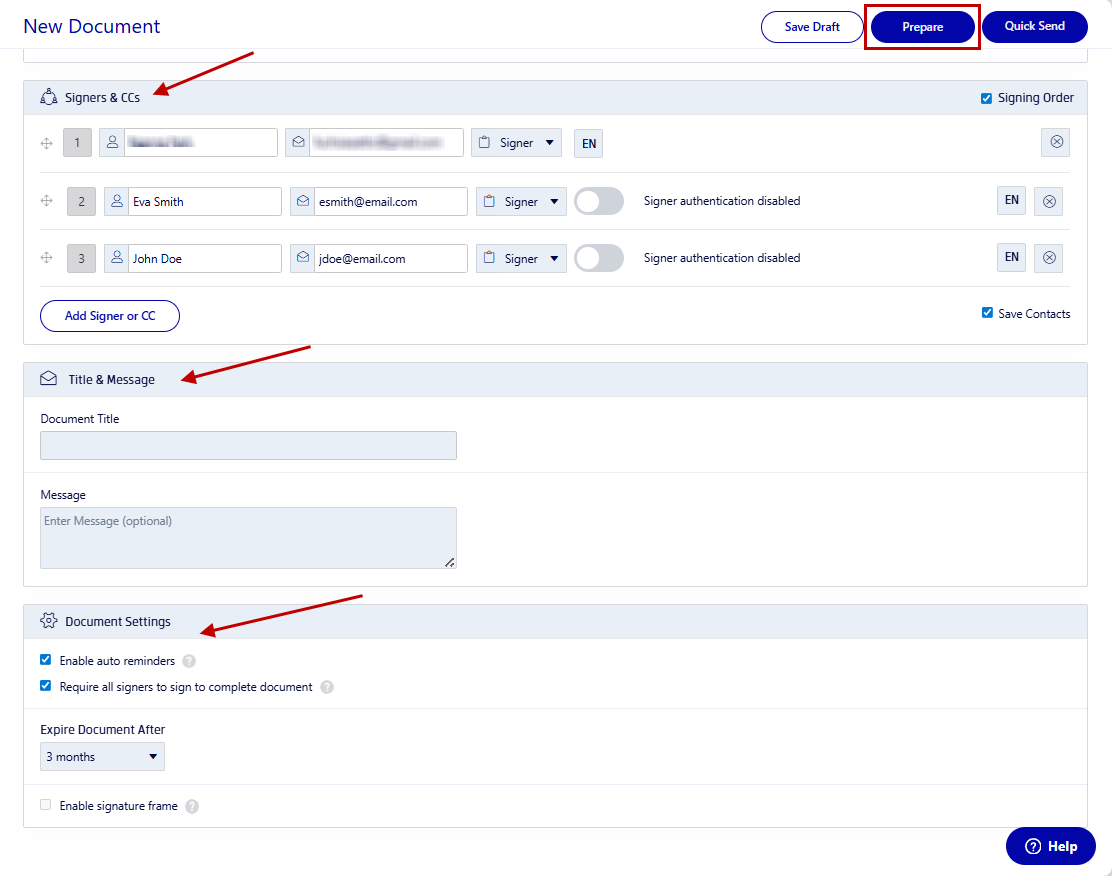
Task: Click the person icon beside John Doe's name
Action: tap(116, 258)
